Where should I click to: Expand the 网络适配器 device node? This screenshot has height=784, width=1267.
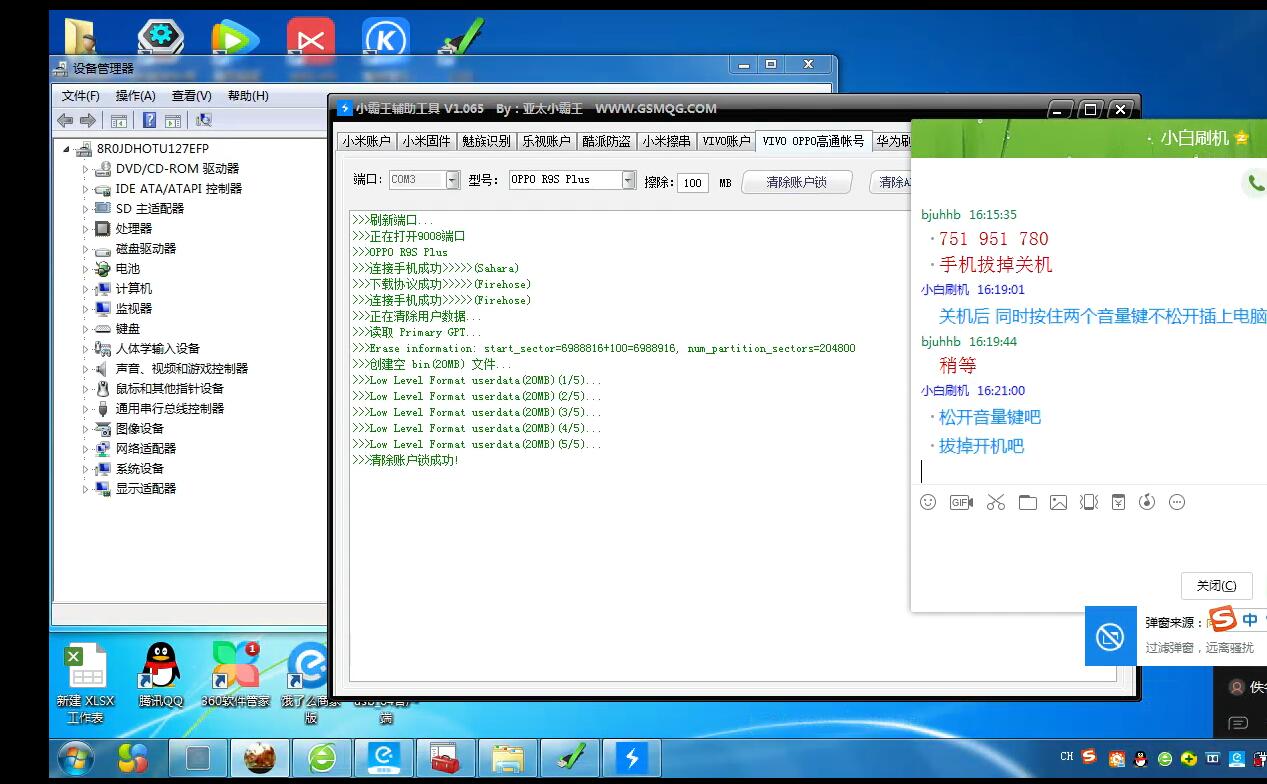[86, 449]
